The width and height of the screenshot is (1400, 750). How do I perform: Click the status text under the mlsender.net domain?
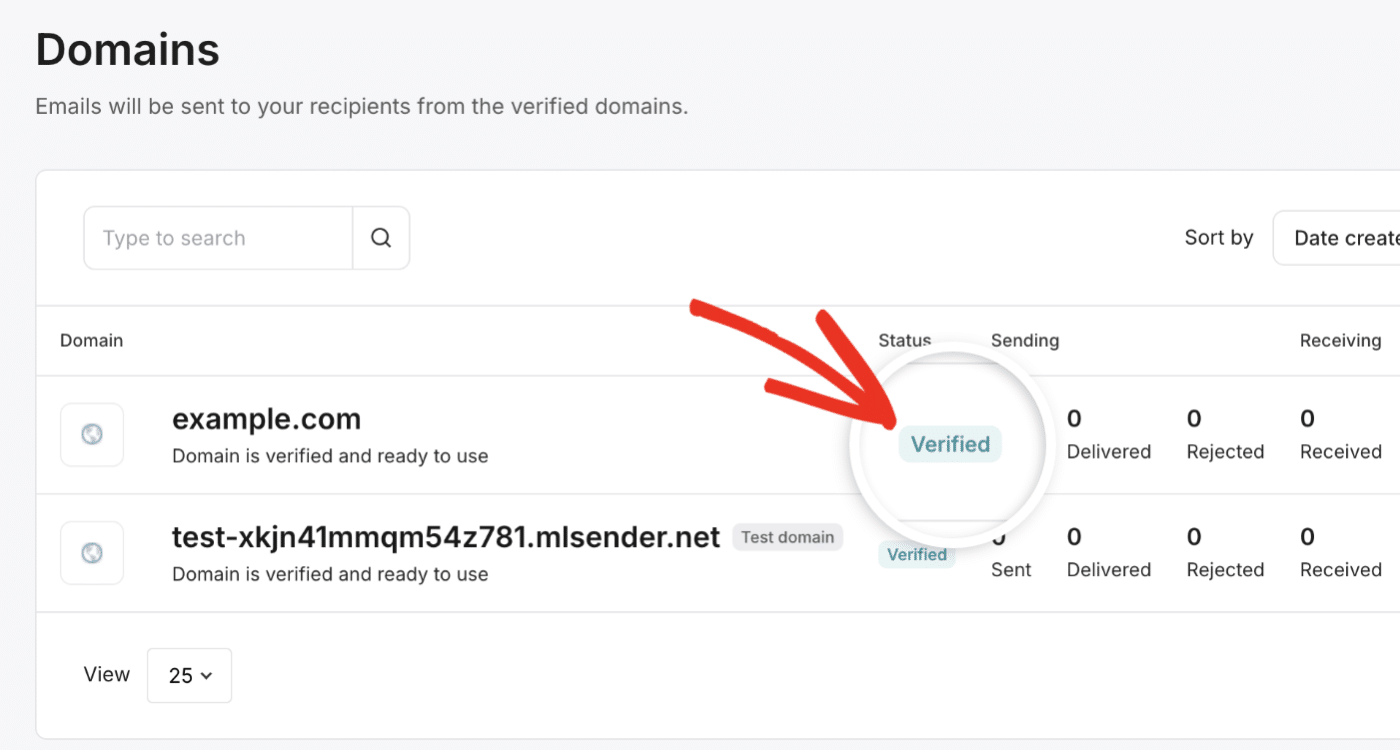click(x=330, y=574)
